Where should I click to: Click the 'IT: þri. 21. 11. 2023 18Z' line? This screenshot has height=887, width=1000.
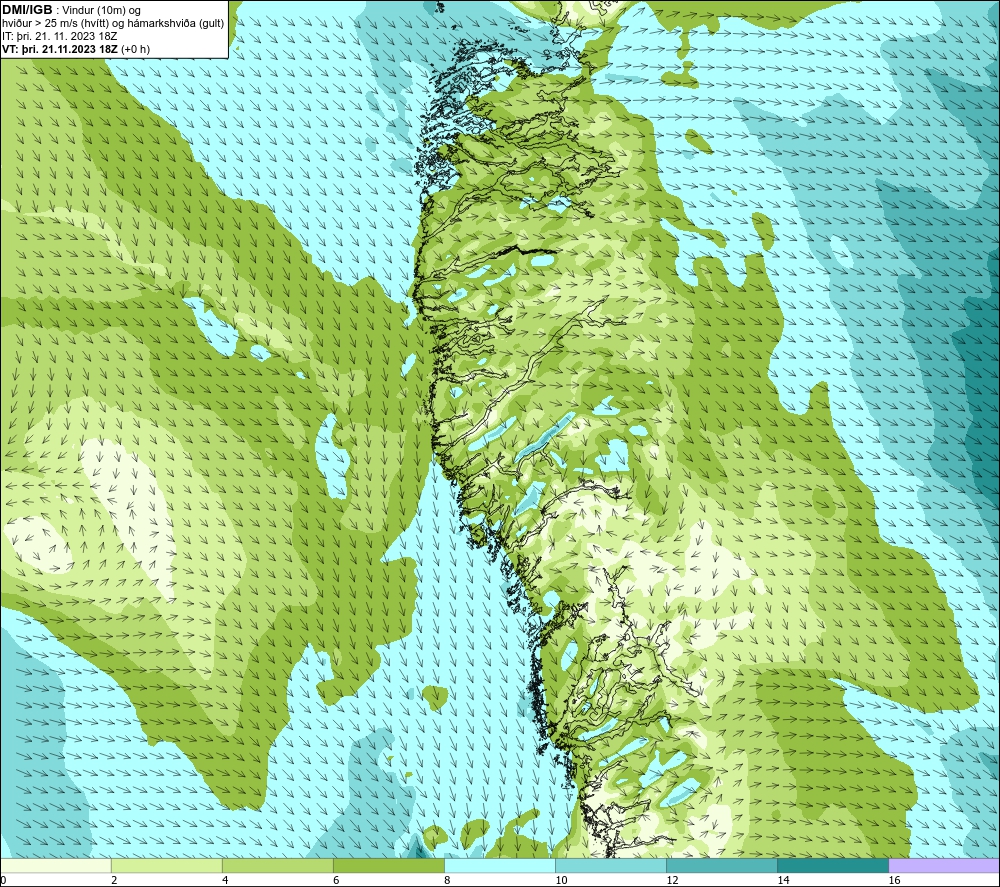click(x=59, y=36)
